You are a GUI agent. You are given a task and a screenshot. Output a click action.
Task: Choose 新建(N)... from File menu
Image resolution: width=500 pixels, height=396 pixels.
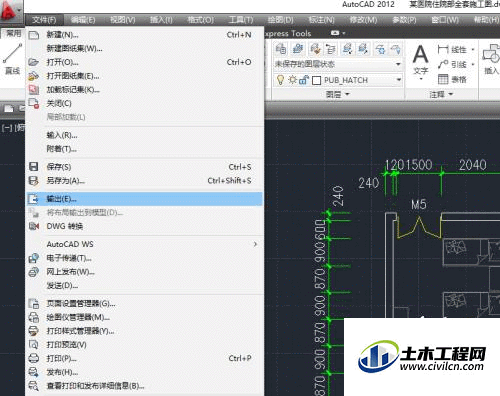coord(144,35)
